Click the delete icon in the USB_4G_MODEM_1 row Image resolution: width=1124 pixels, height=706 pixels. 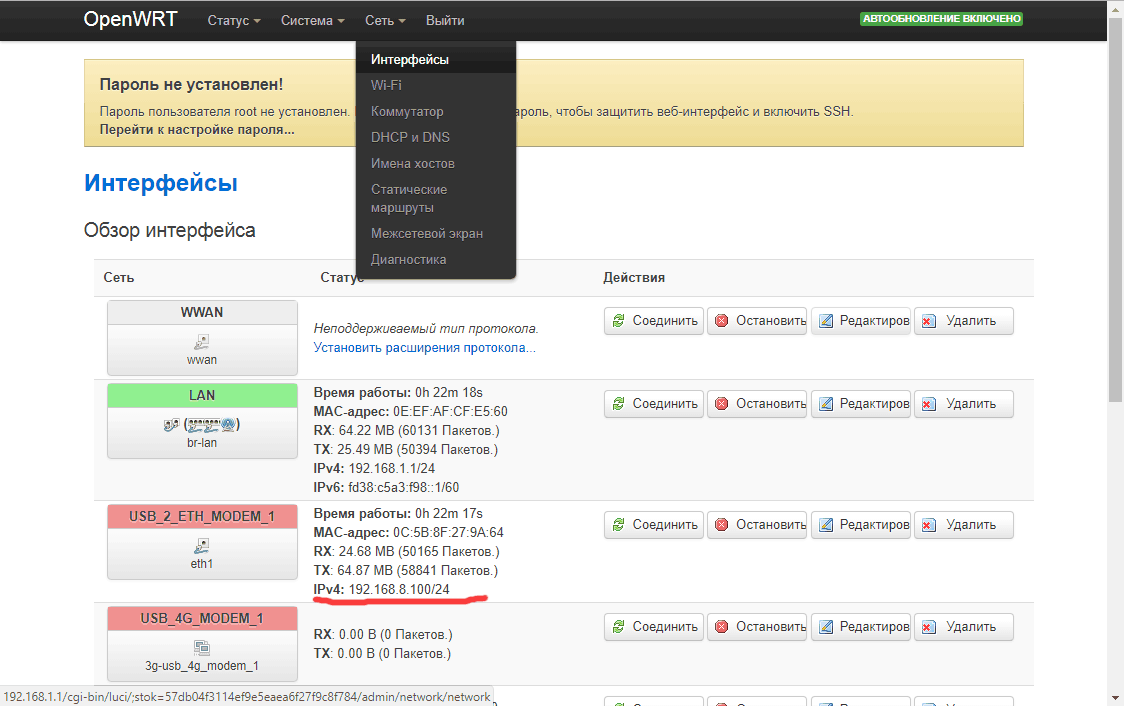pyautogui.click(x=928, y=627)
